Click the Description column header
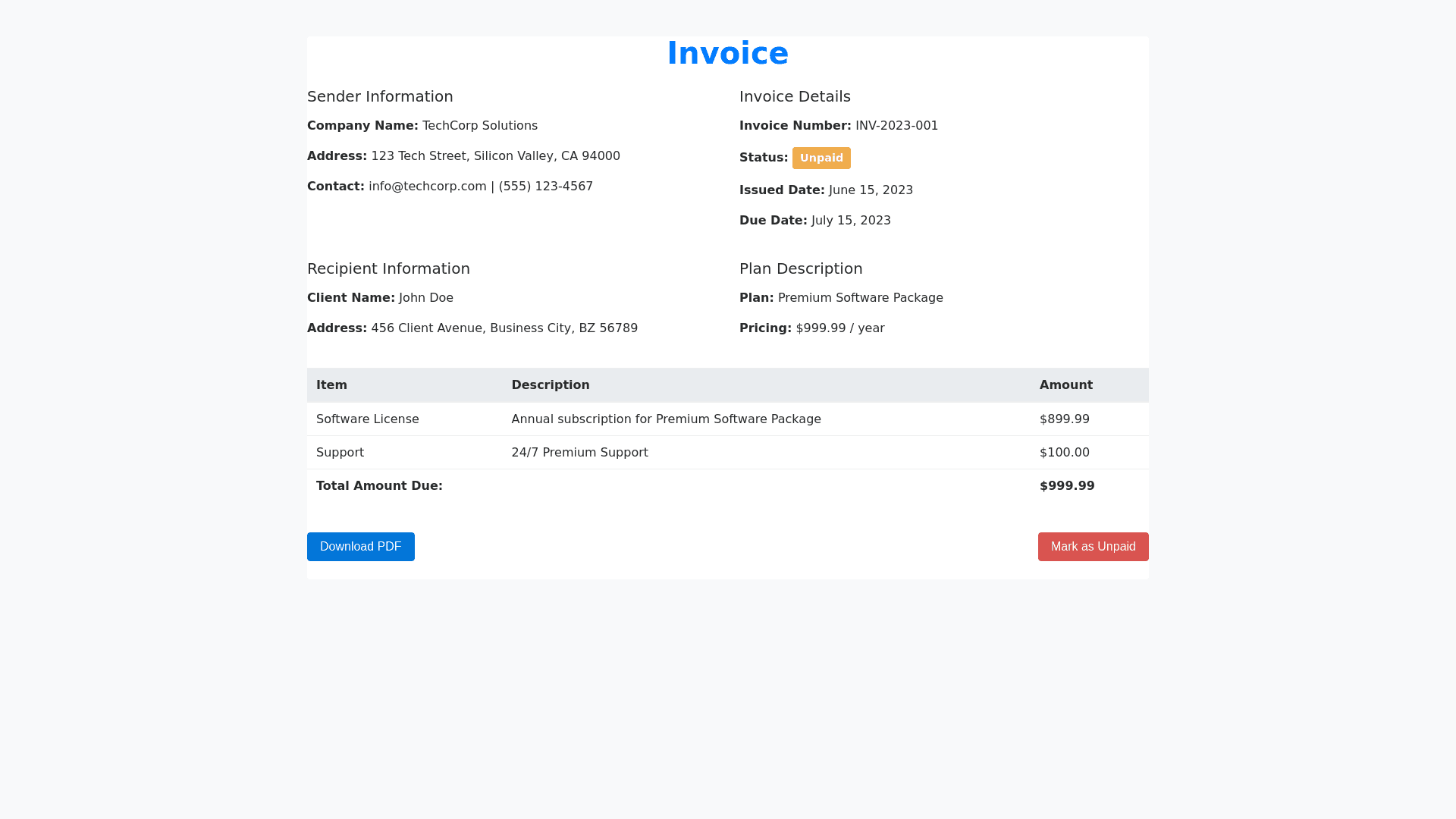Image resolution: width=1456 pixels, height=819 pixels. pos(550,385)
